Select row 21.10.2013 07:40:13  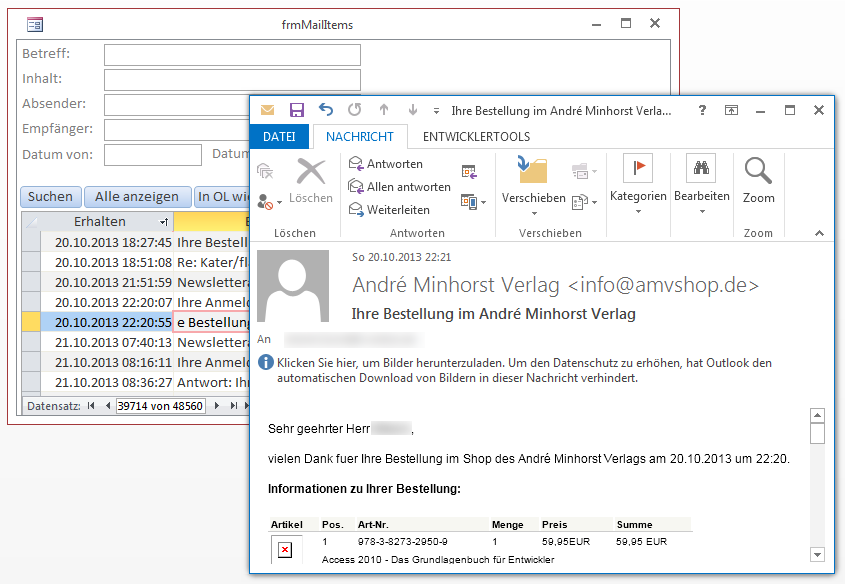31,342
